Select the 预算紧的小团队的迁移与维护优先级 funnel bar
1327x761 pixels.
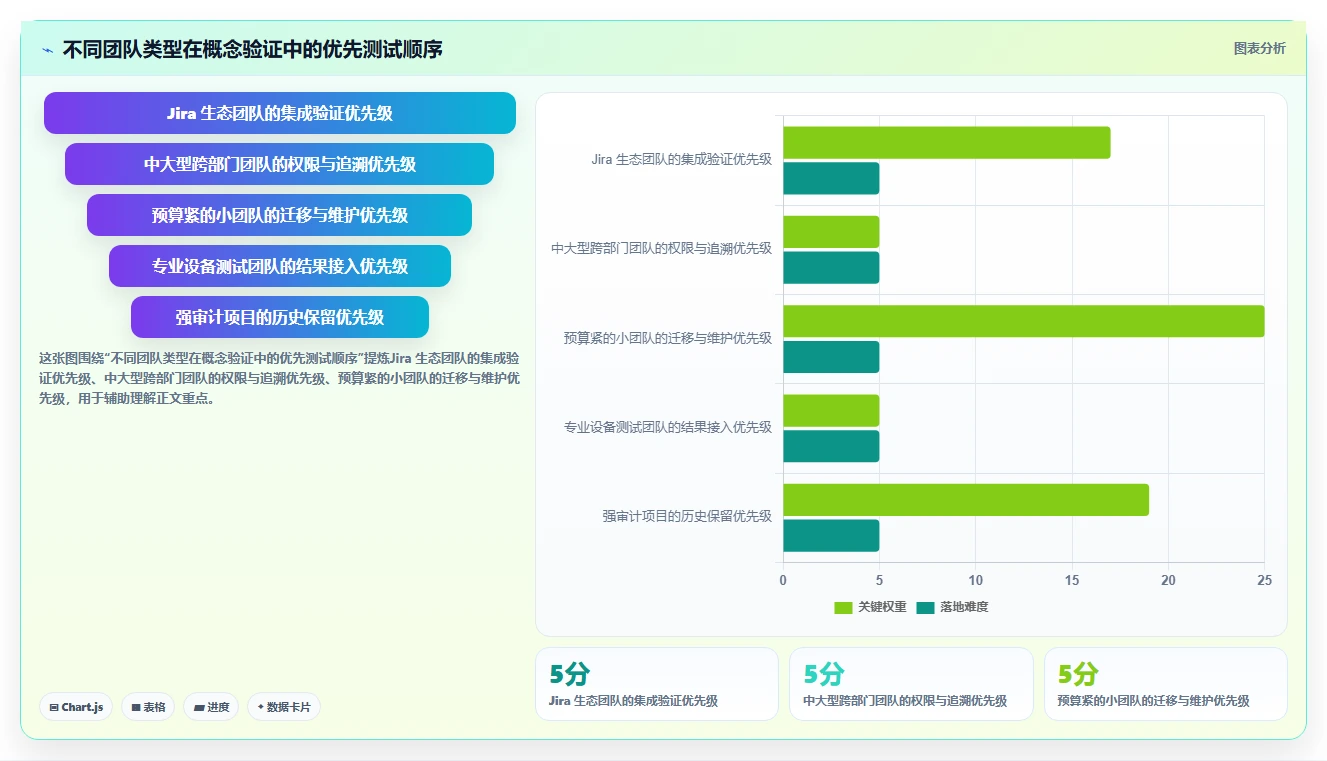[x=280, y=215]
